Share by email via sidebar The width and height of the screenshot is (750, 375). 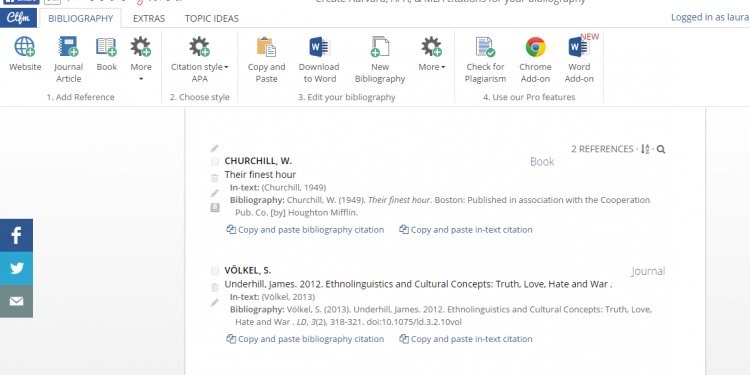pos(16,301)
